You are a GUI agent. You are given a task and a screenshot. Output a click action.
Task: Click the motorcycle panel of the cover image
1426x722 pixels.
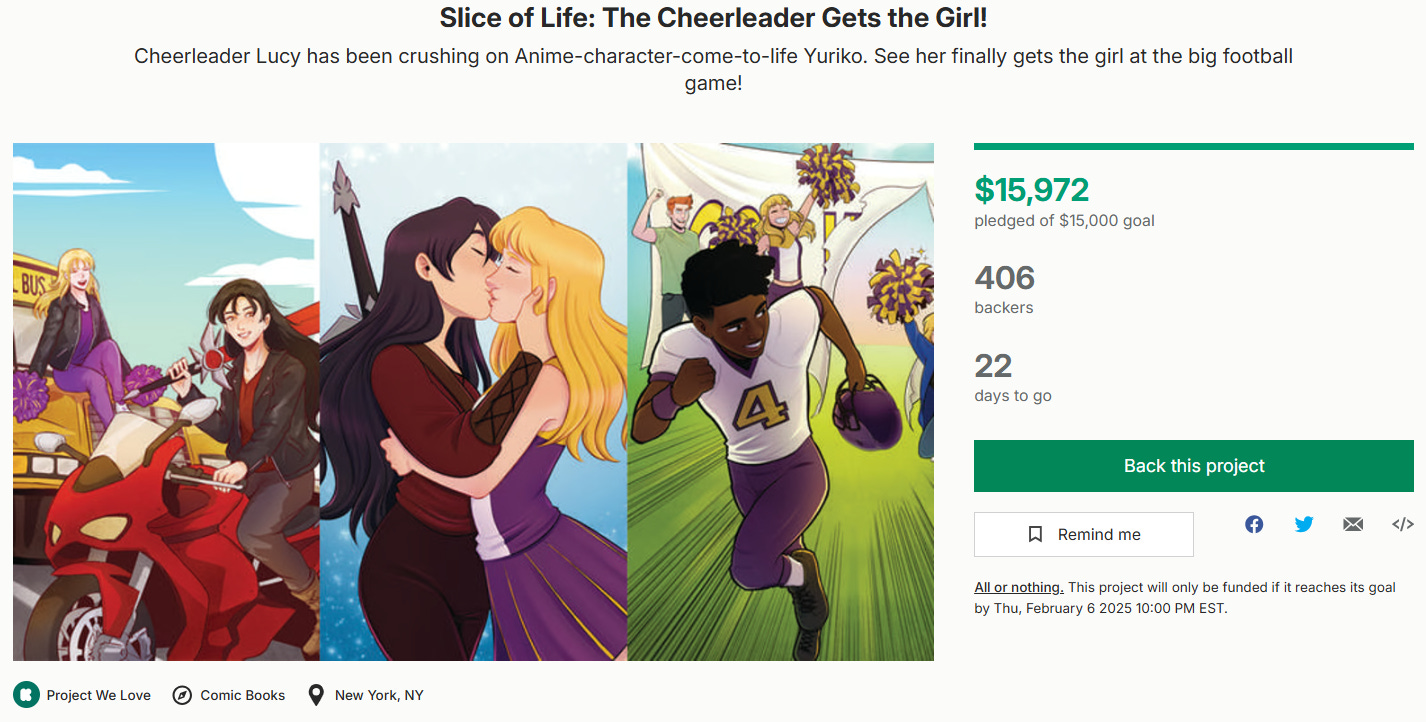(166, 402)
